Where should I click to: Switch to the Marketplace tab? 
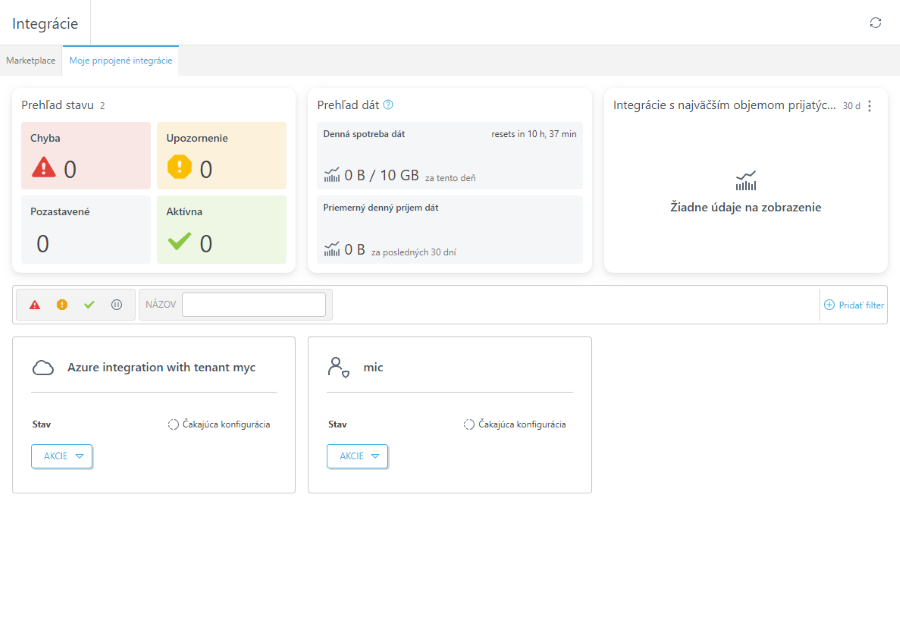[x=31, y=60]
